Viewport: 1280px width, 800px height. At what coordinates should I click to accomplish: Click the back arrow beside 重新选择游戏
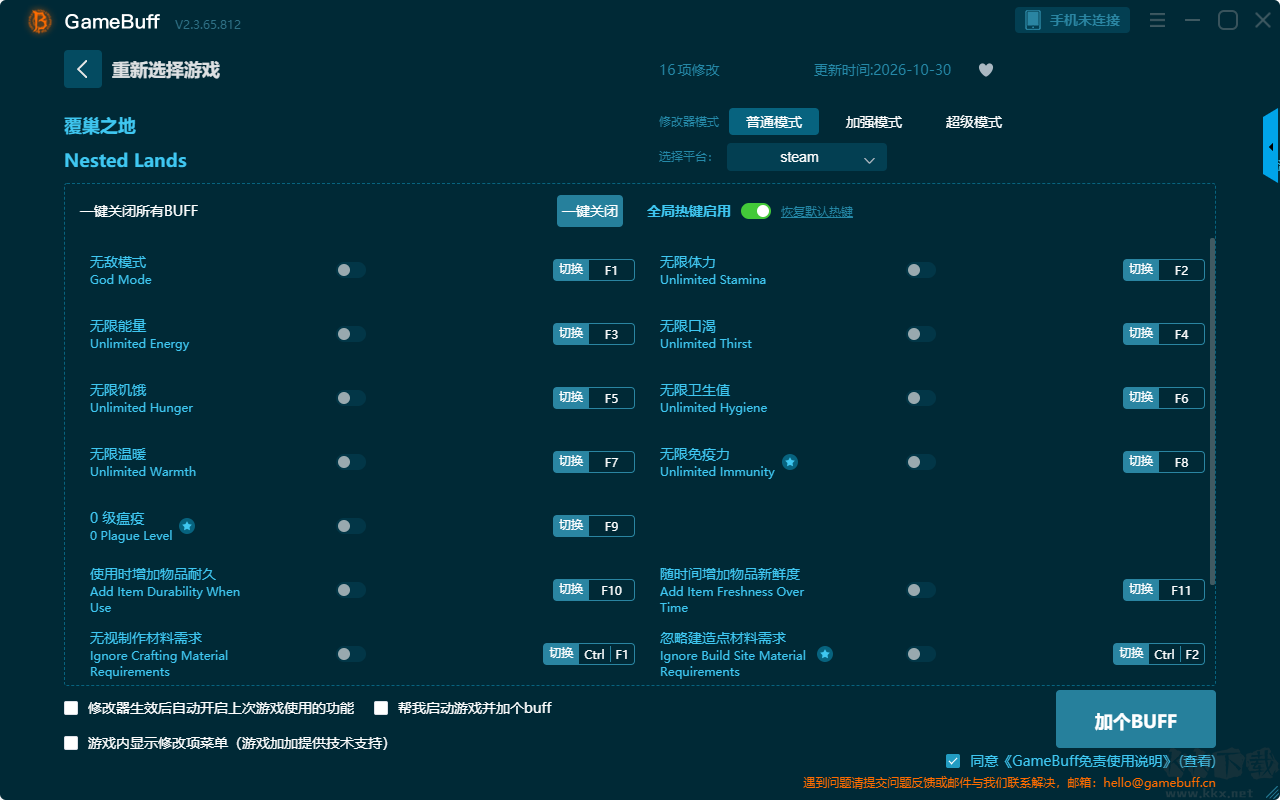(x=83, y=69)
